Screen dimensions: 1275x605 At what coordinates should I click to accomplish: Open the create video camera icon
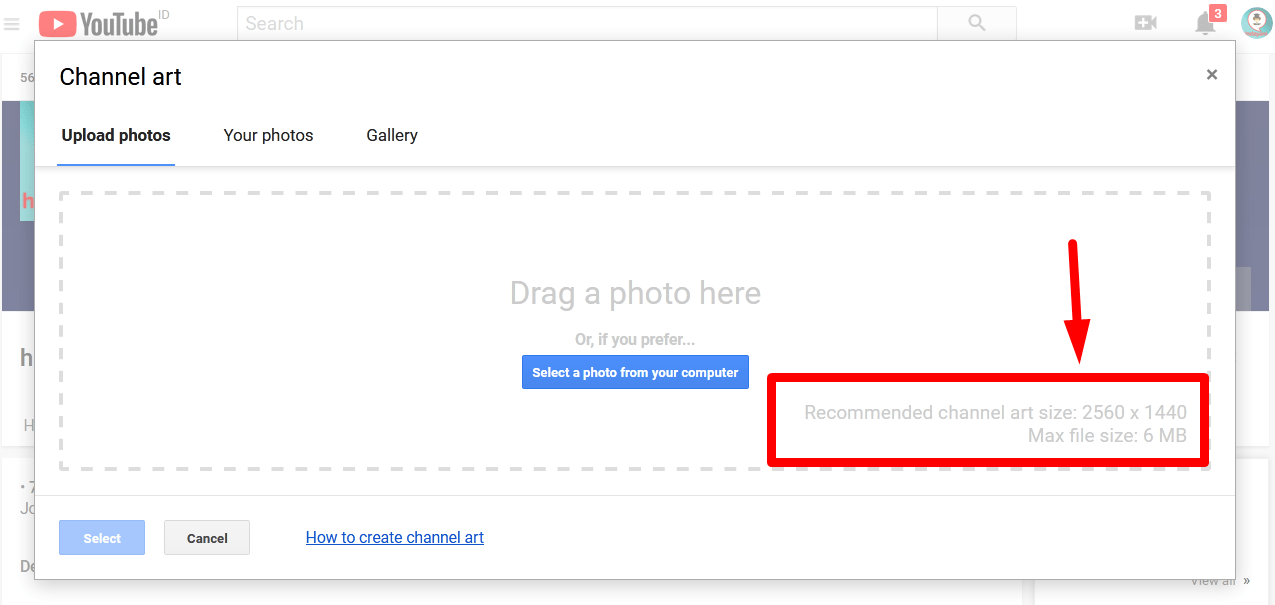(1146, 23)
